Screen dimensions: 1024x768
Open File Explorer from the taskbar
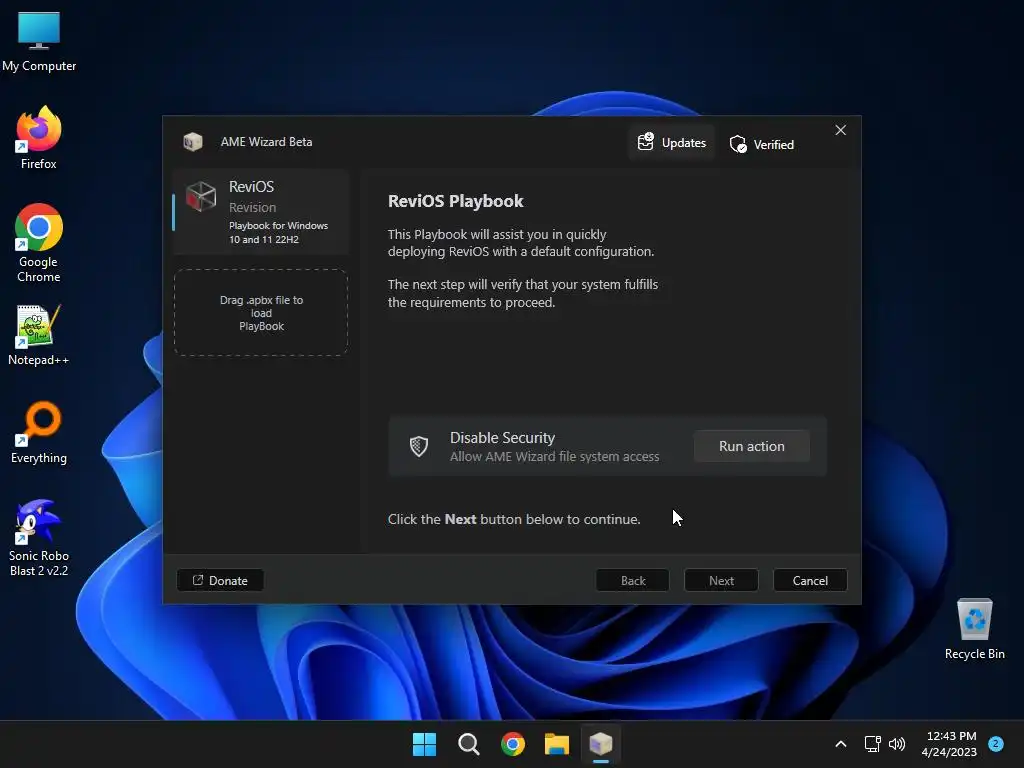click(x=556, y=744)
